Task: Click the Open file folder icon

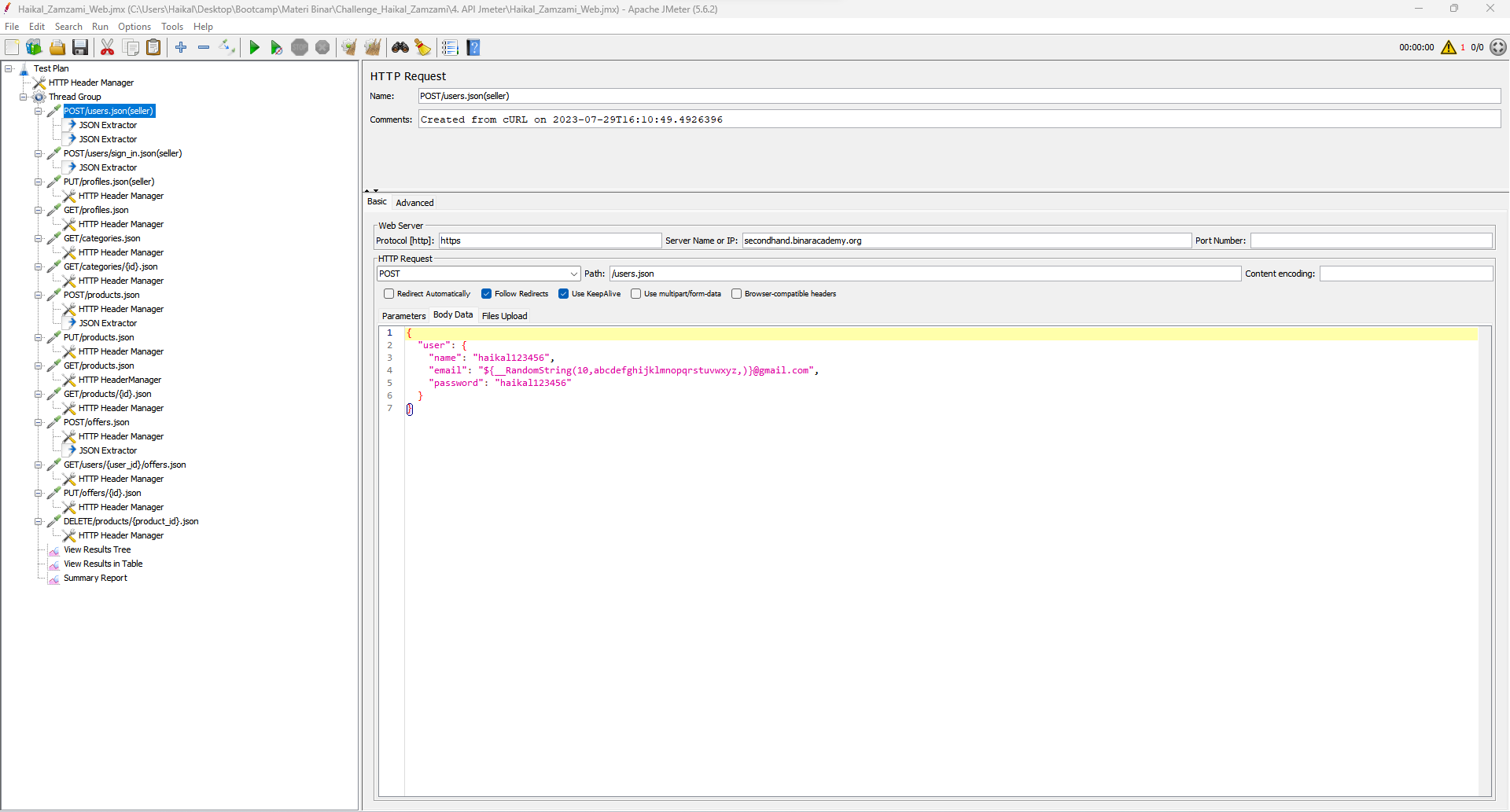Action: point(57,48)
